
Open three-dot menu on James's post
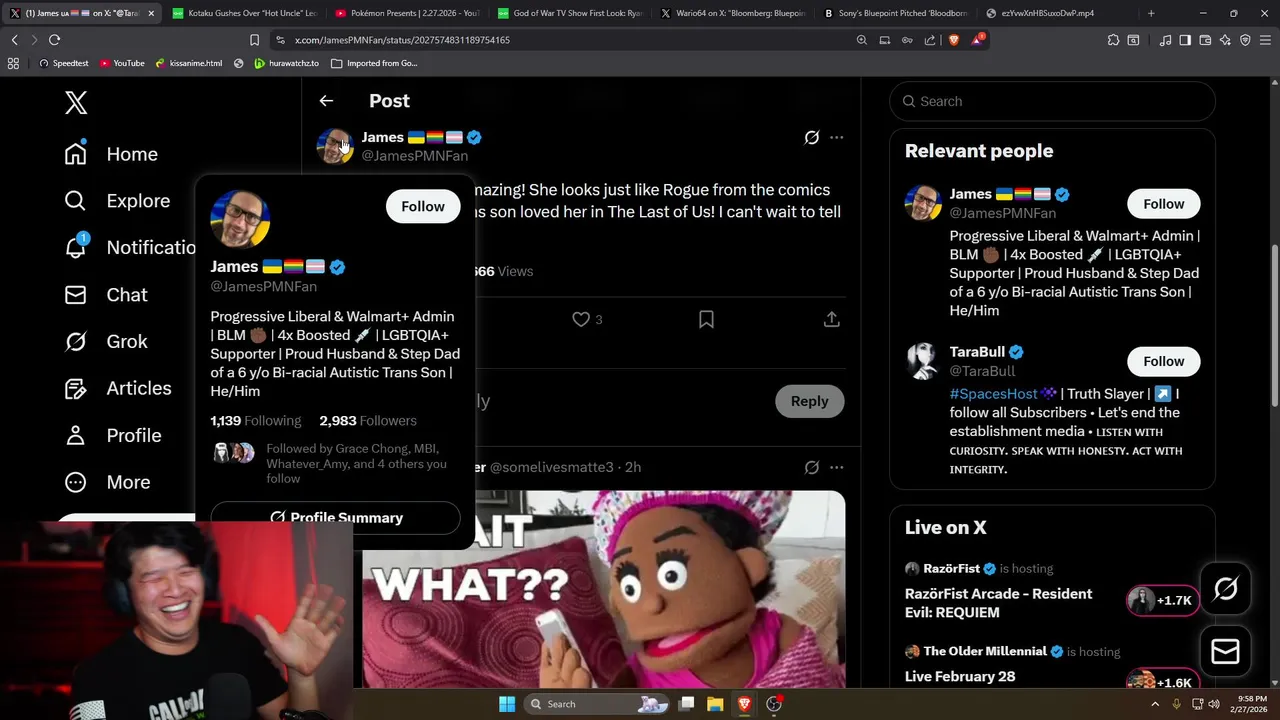(x=837, y=137)
